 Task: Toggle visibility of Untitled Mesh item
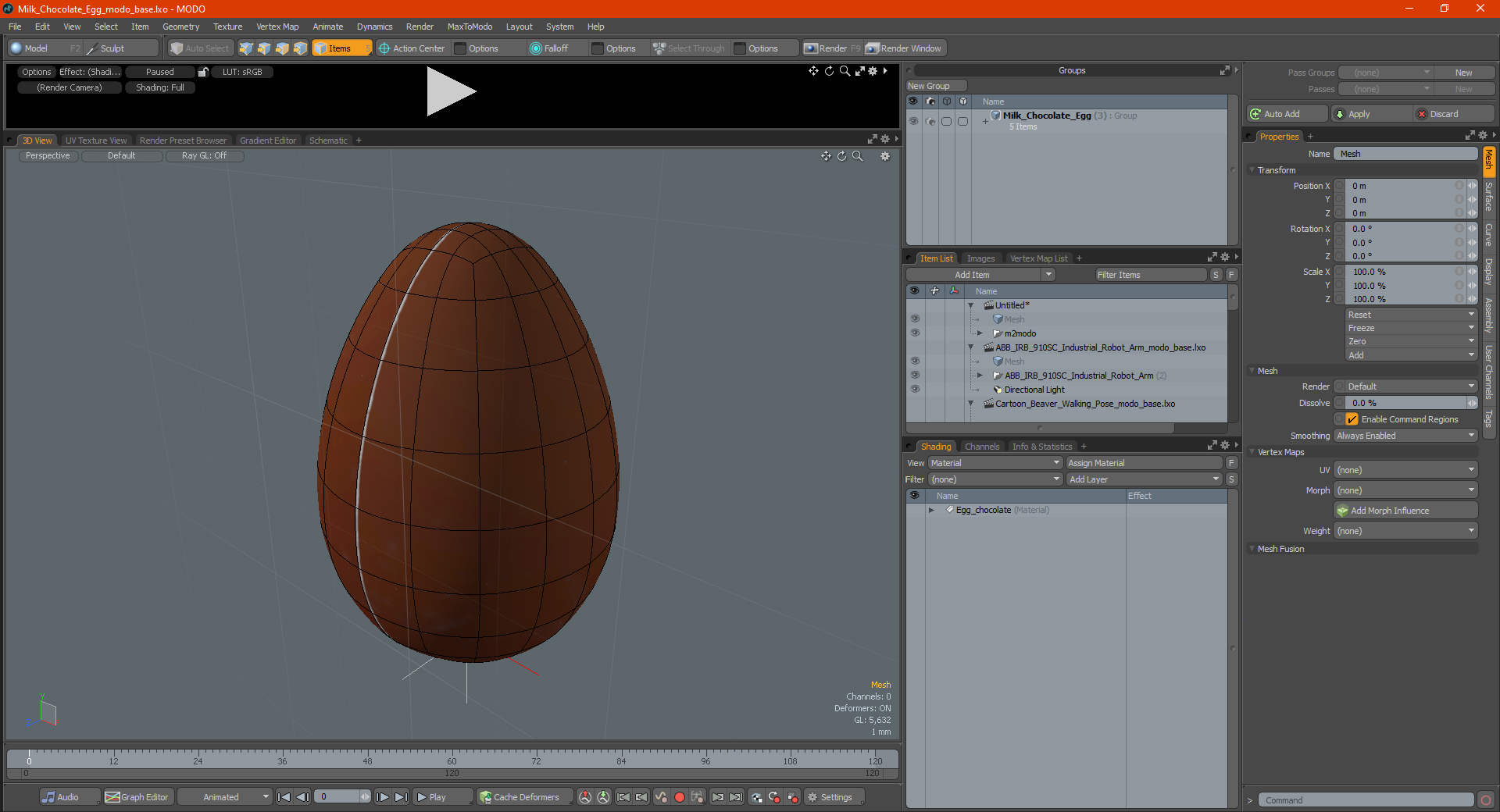coord(915,319)
